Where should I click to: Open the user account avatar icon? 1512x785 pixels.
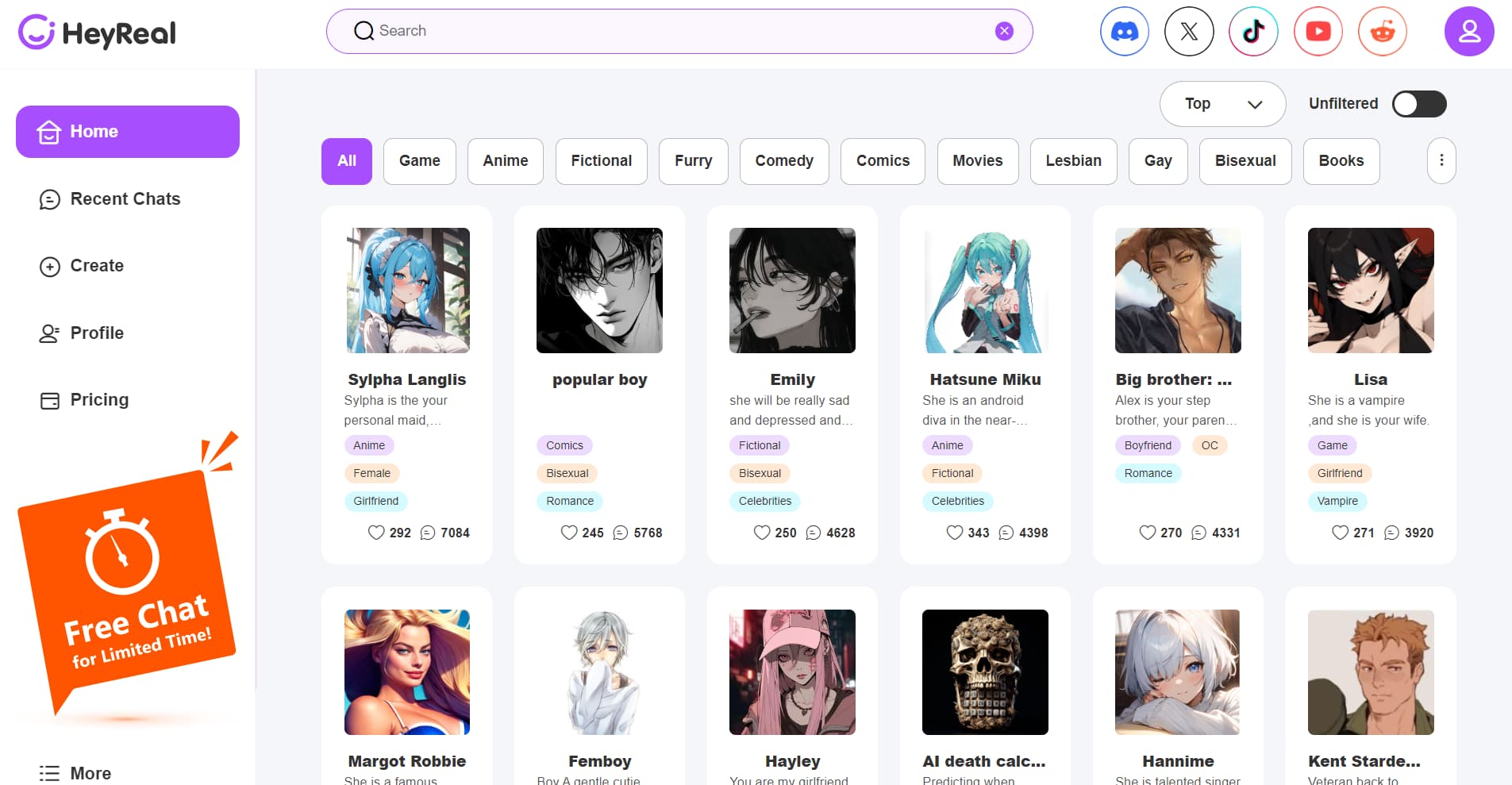1469,32
